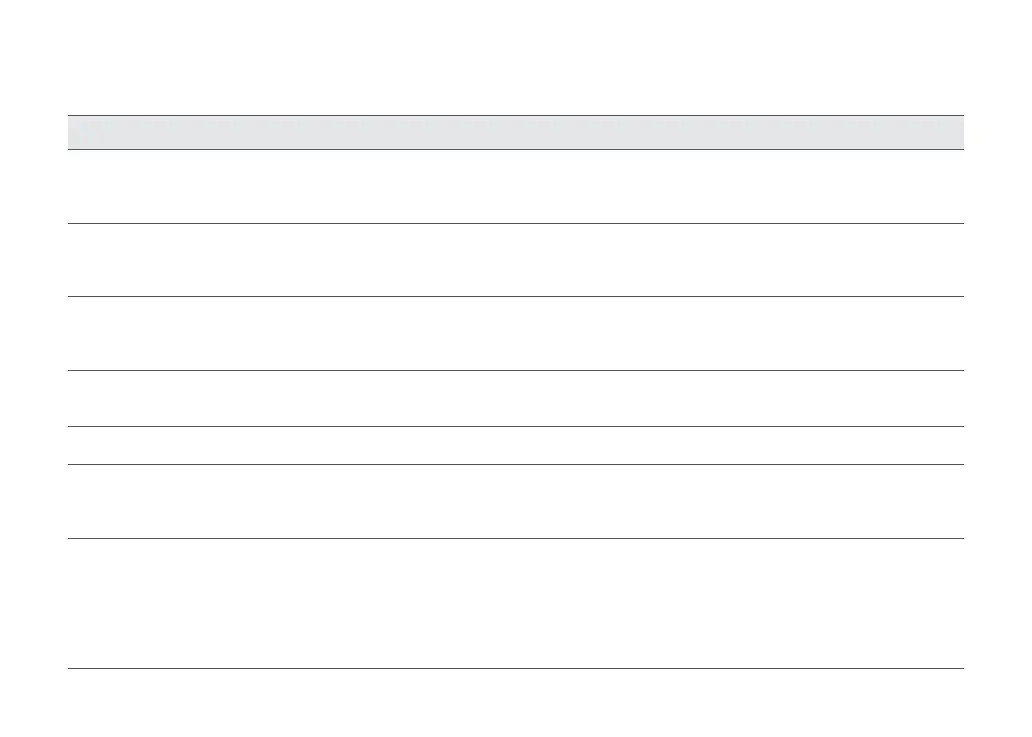1032x737 pixels.
Task: Click the blank area above the table
Action: (x=516, y=57)
